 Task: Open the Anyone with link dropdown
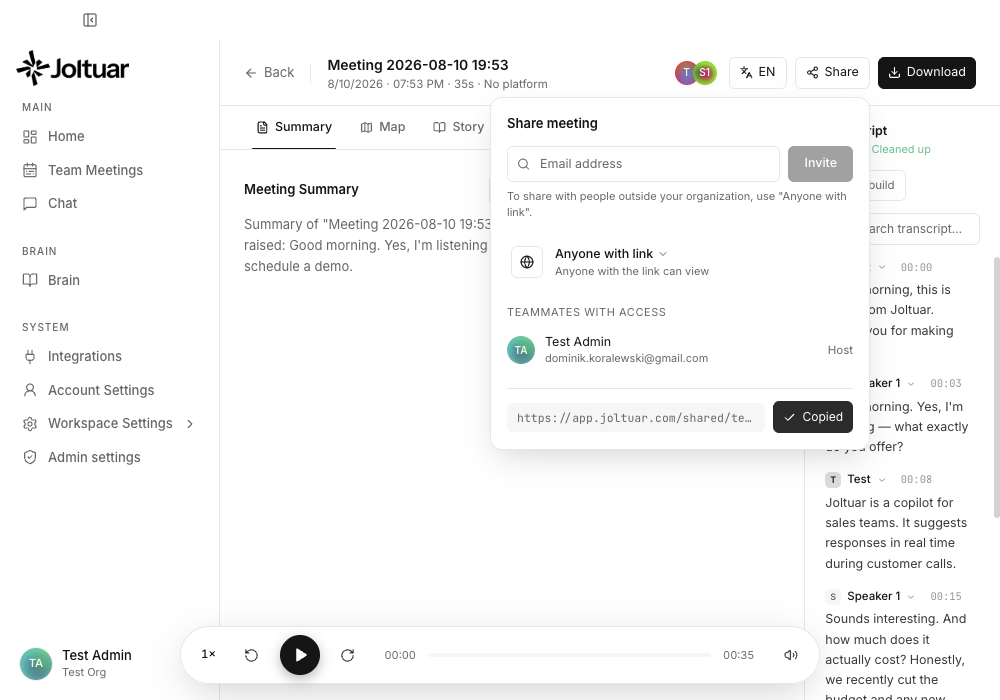coord(610,254)
